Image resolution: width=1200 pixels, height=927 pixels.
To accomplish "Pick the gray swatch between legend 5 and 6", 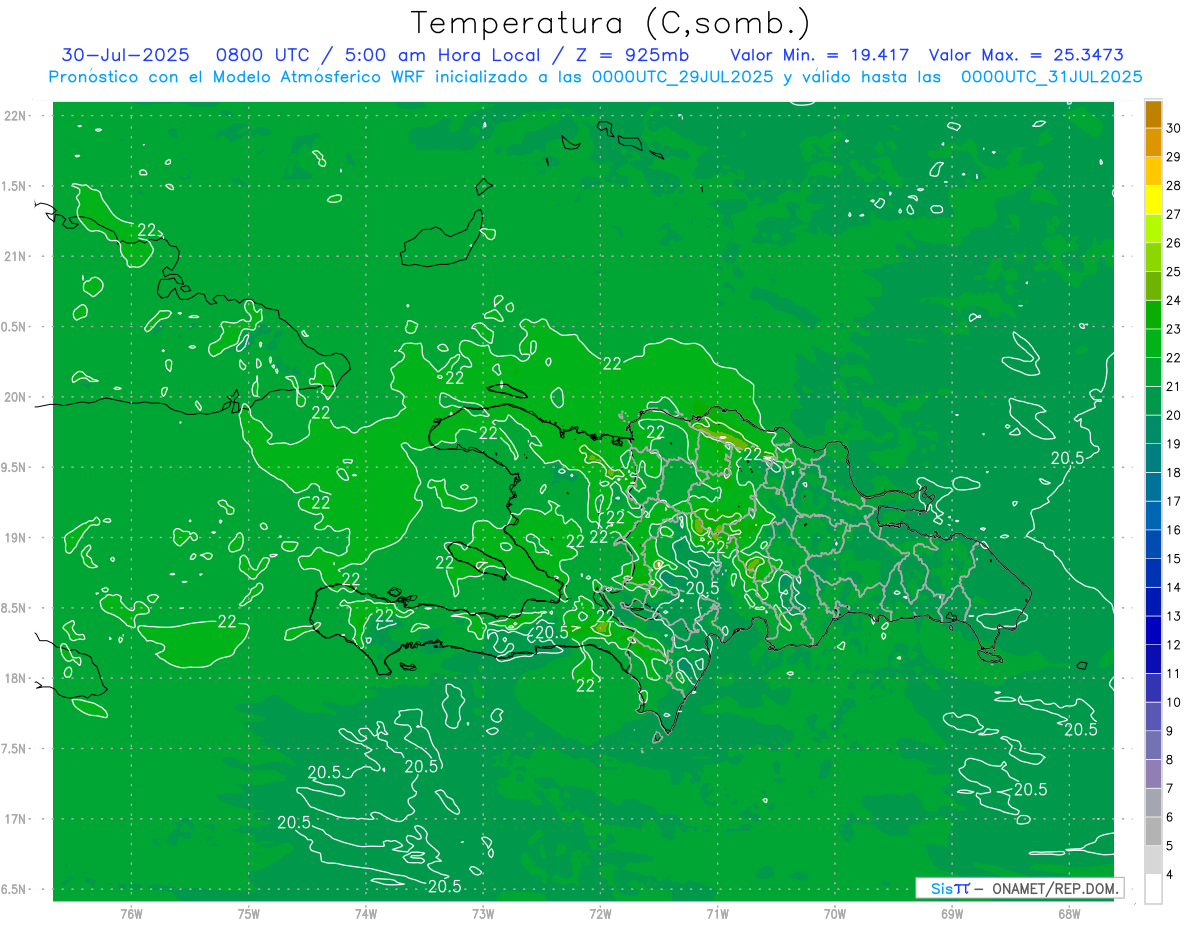I will [1153, 831].
